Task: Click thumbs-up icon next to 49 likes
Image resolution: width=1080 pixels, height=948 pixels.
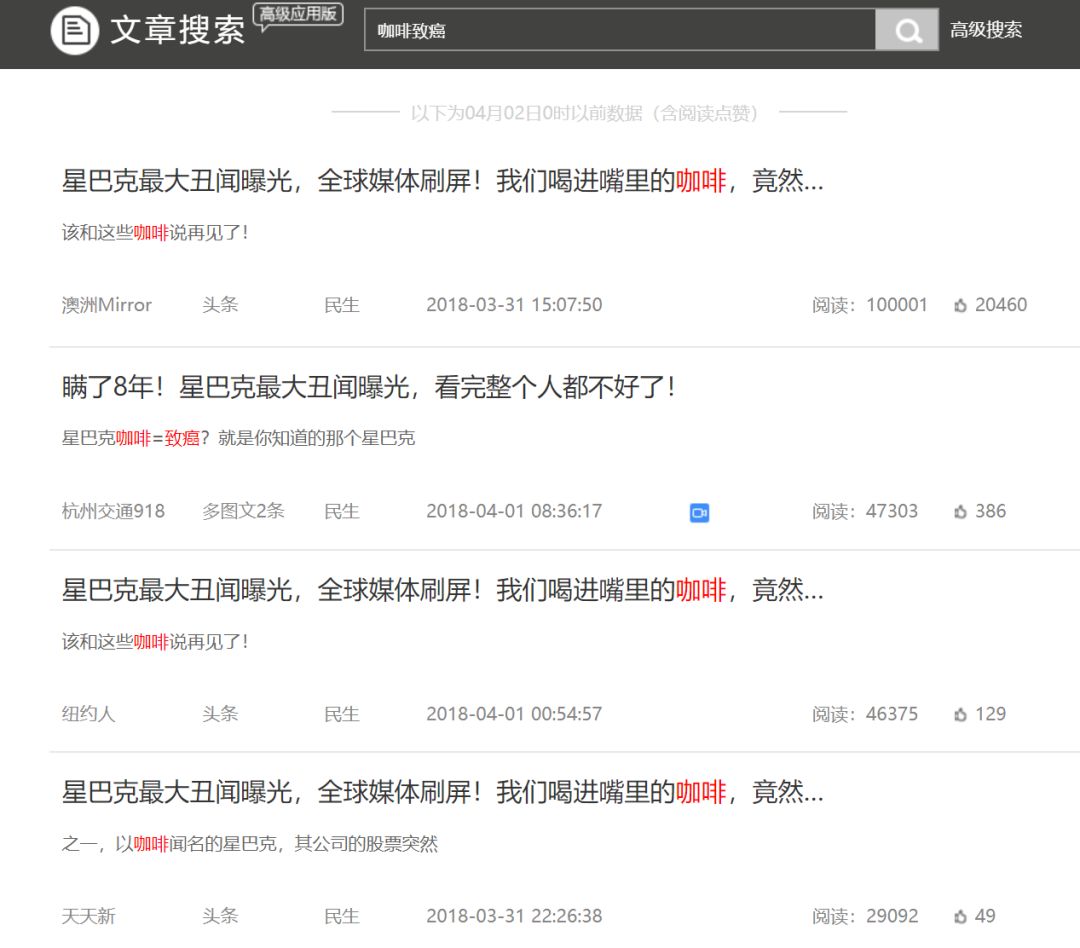Action: tap(960, 917)
